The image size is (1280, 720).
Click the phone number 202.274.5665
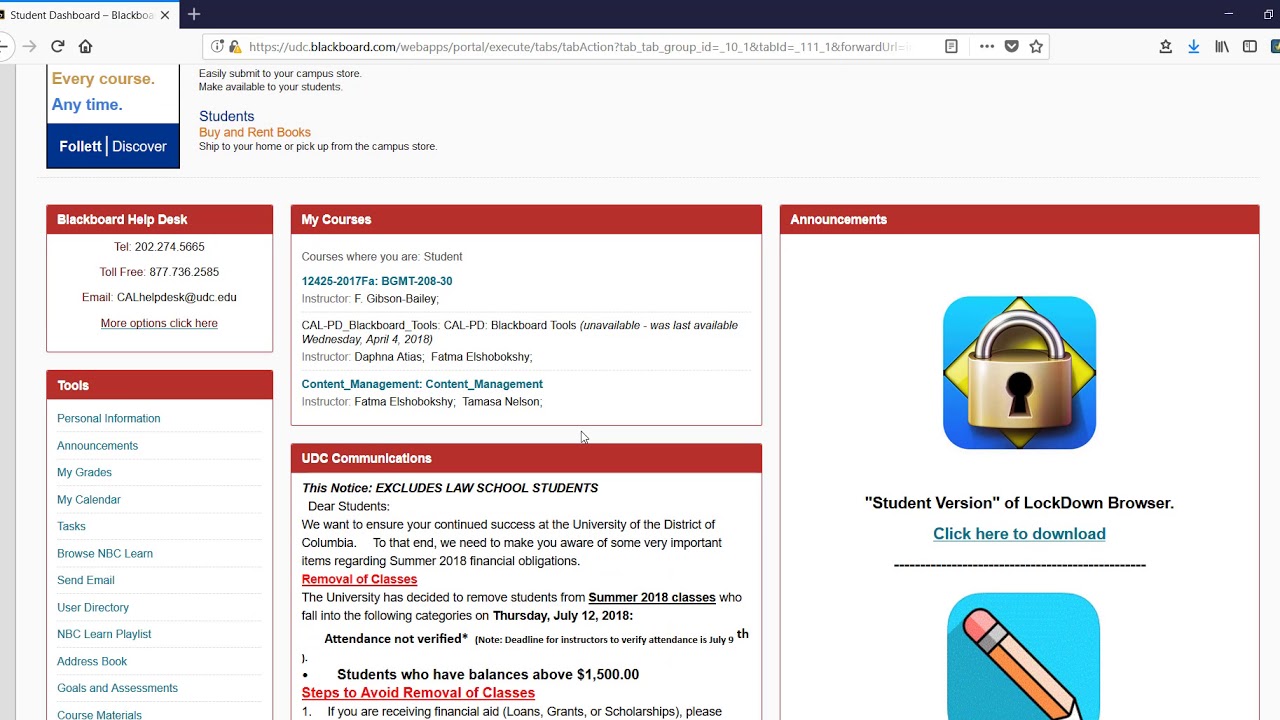[170, 246]
